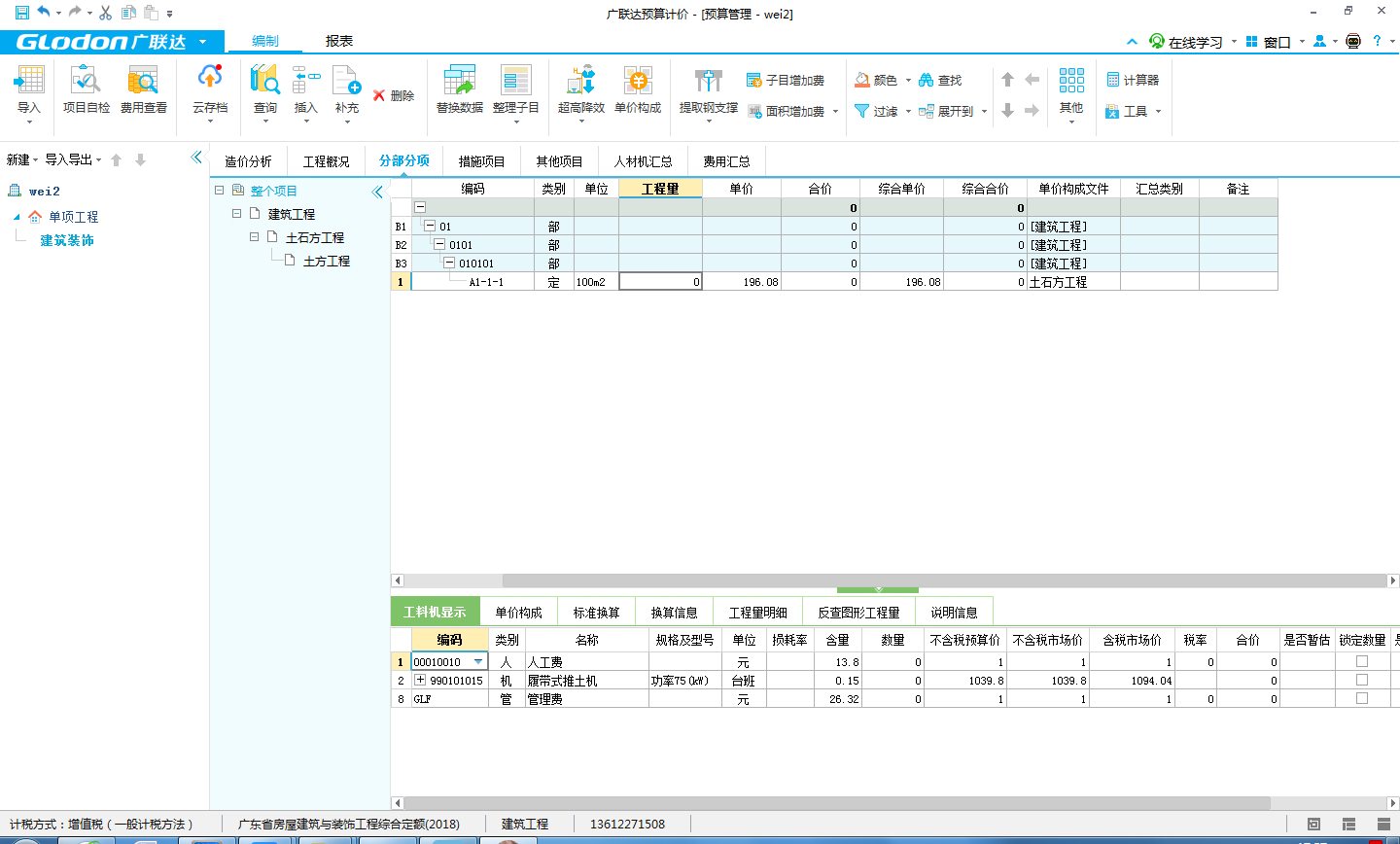The width and height of the screenshot is (1400, 844).
Task: Open the 窗口 window menu
Action: click(1276, 42)
